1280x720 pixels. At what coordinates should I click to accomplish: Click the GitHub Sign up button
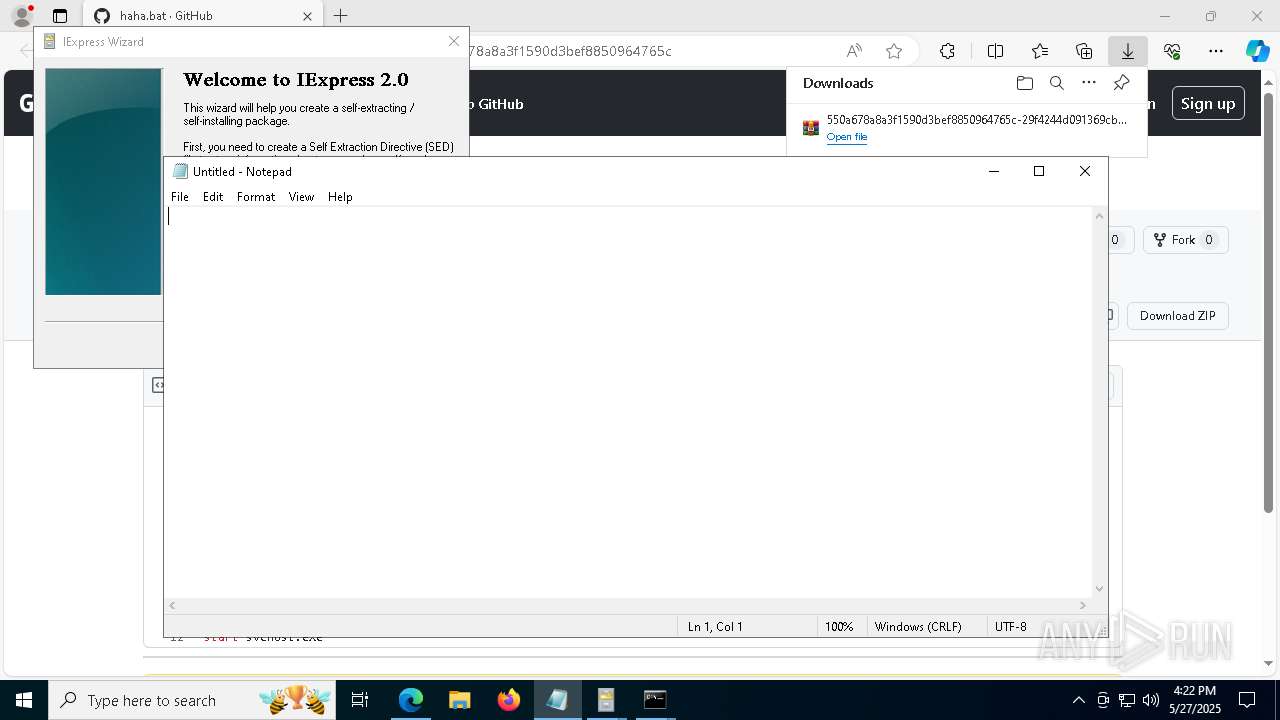pyautogui.click(x=1208, y=103)
